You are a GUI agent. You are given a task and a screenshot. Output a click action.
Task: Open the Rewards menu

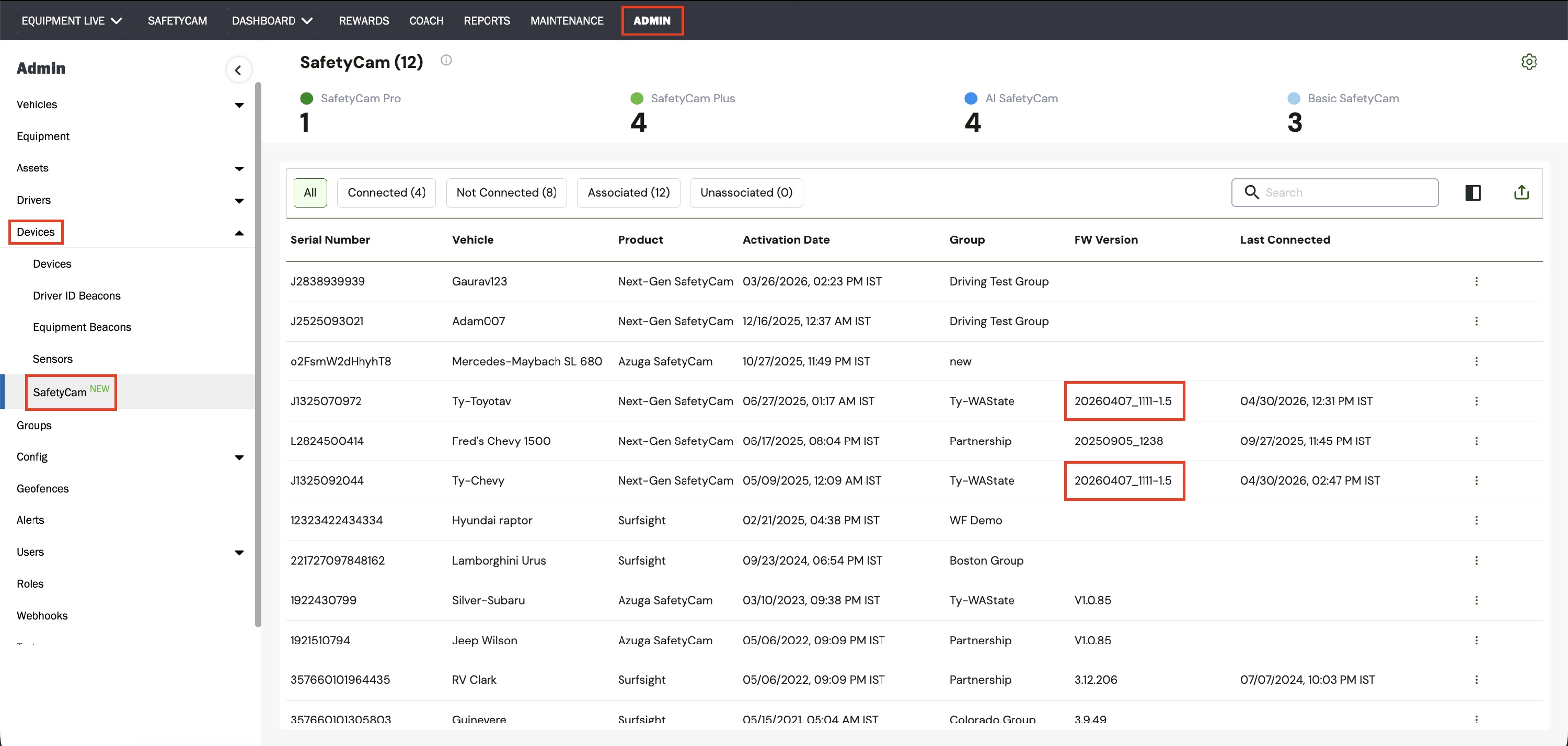click(x=363, y=21)
